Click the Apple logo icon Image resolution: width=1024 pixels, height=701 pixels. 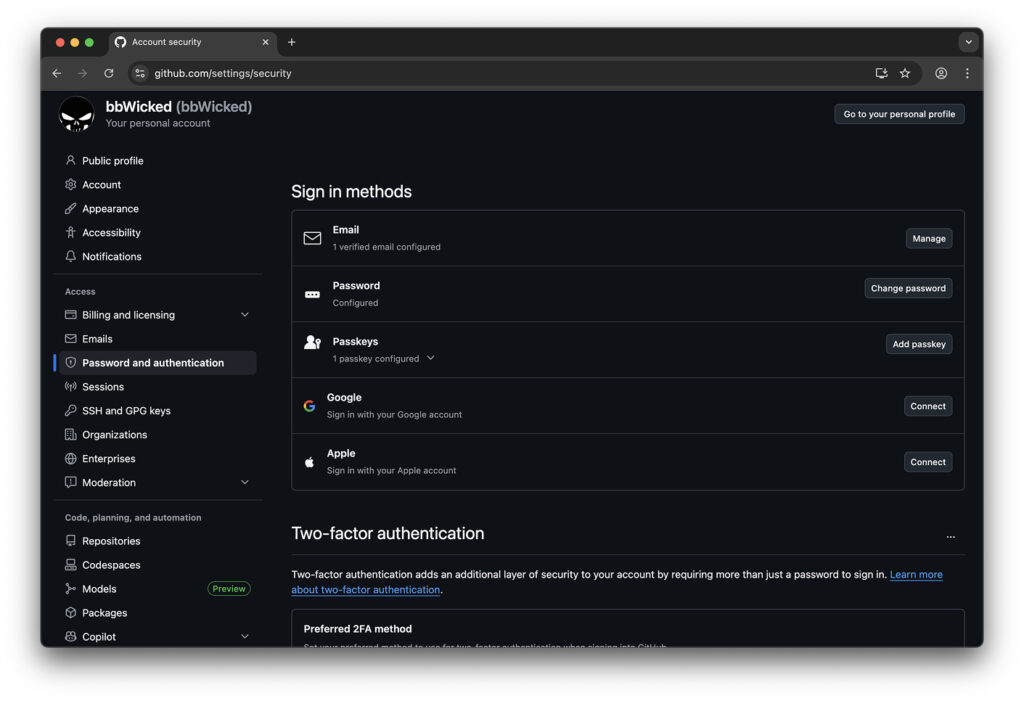tap(310, 462)
